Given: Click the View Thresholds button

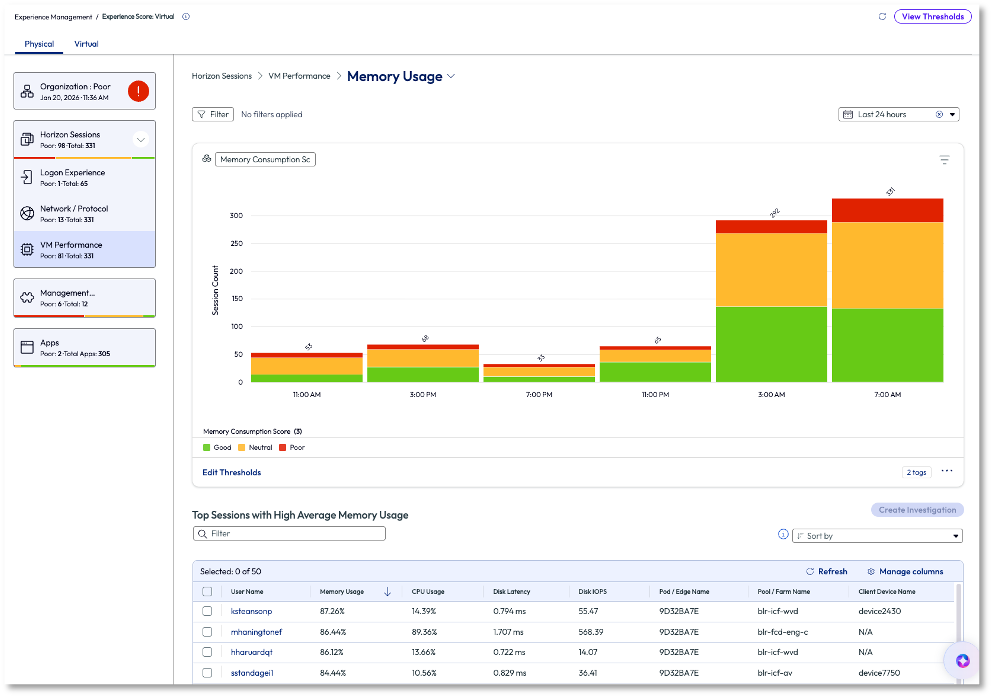Looking at the screenshot, I should click(x=932, y=17).
